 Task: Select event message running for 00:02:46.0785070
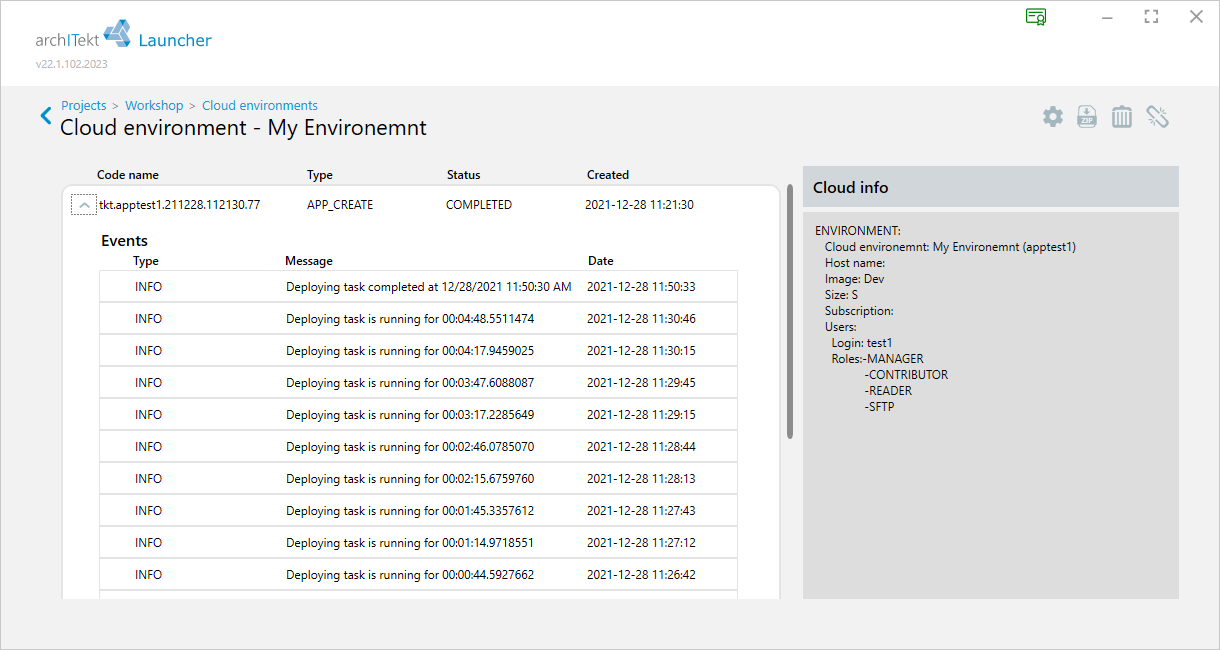pos(410,447)
